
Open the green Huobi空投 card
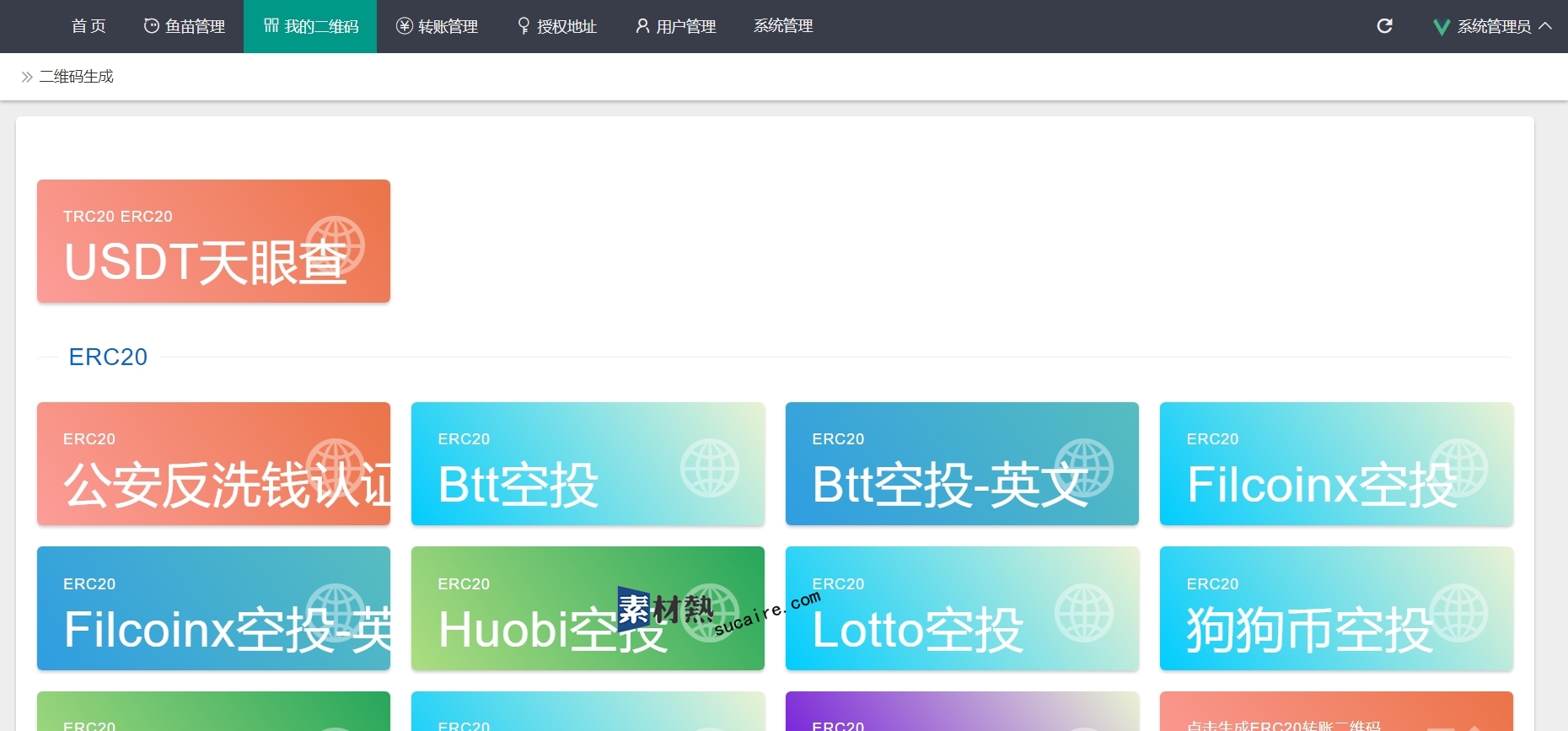pos(588,609)
